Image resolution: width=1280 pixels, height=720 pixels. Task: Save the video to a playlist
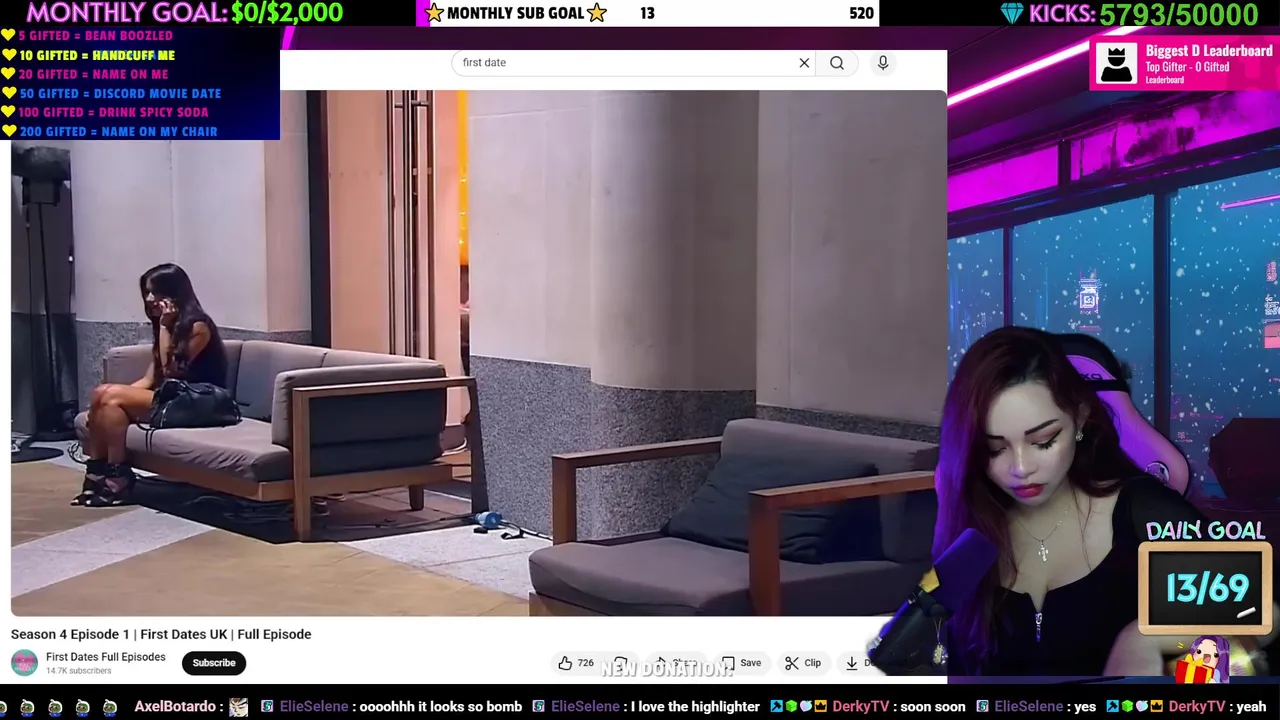click(741, 663)
